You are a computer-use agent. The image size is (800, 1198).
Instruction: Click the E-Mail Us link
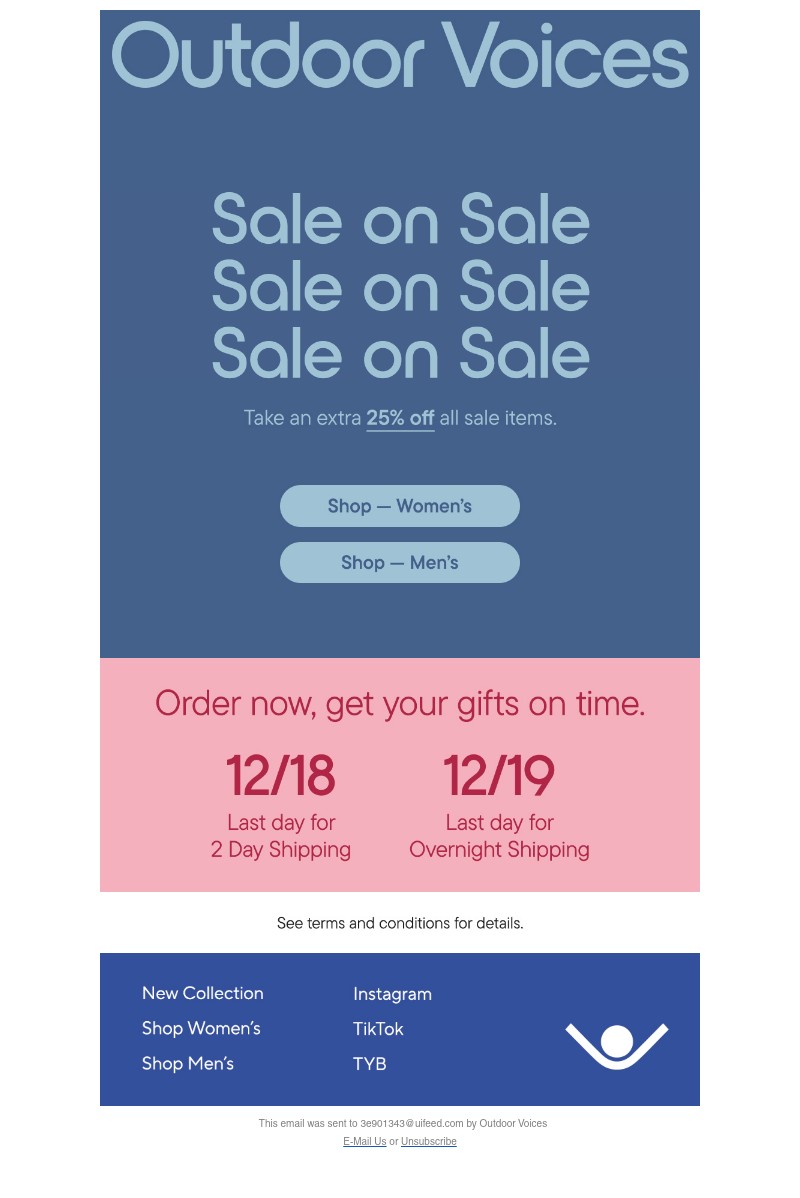click(x=364, y=1141)
